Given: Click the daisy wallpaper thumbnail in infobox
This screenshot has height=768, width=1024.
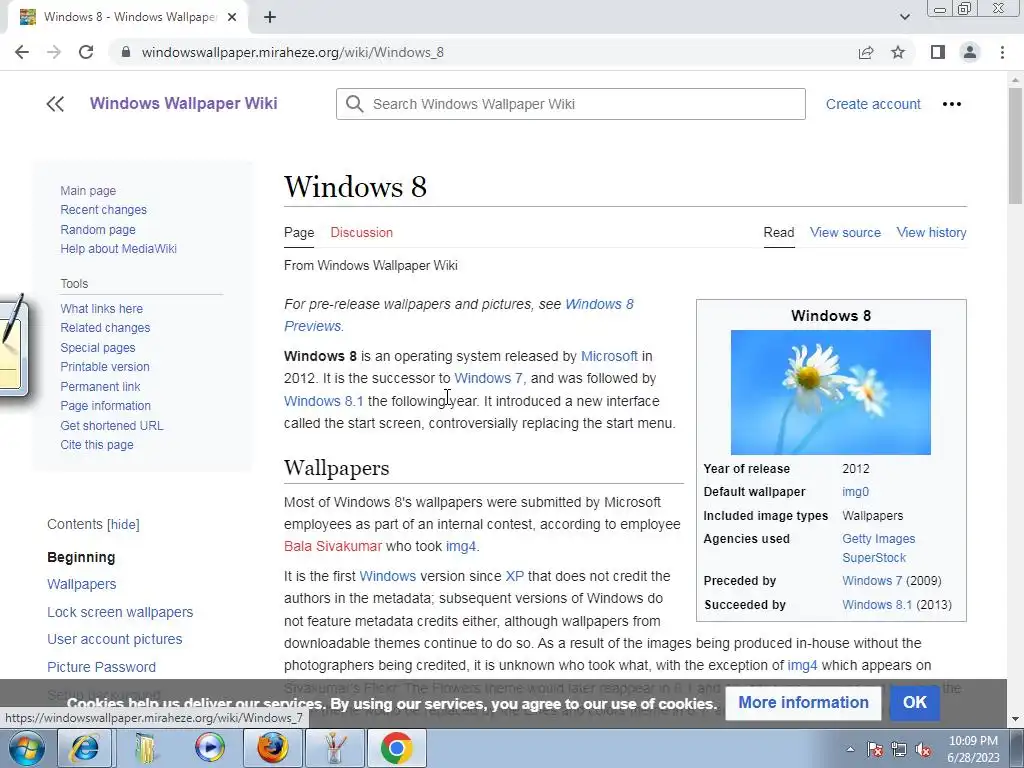Looking at the screenshot, I should click(x=831, y=392).
